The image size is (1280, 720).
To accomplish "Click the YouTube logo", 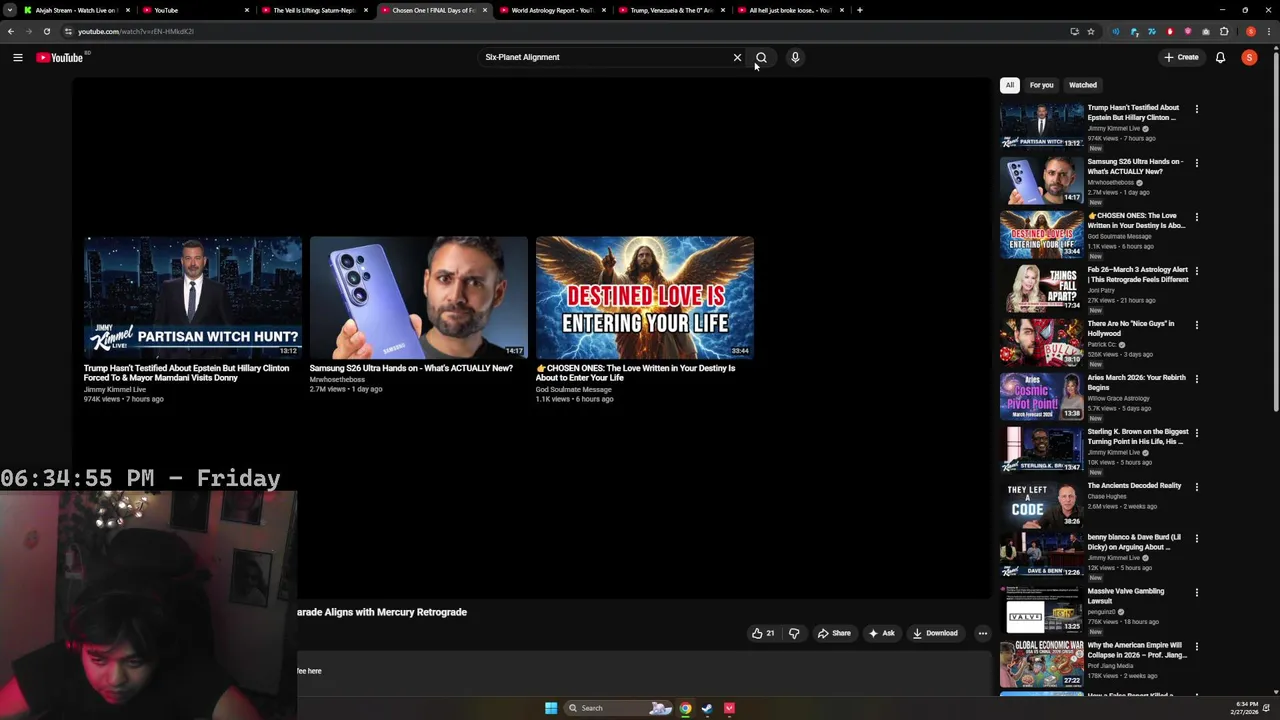I will 60,57.
